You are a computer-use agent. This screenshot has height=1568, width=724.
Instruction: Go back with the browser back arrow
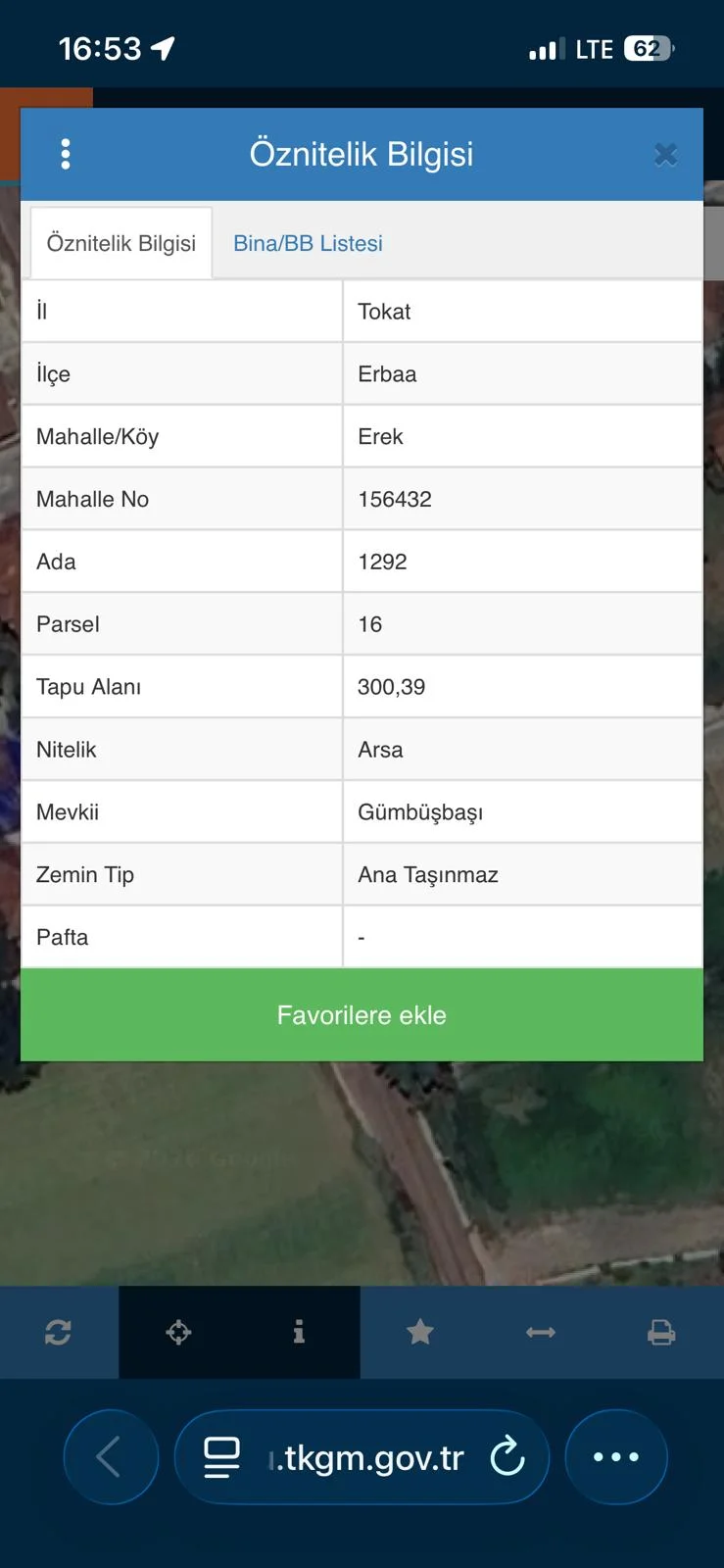[x=110, y=1457]
